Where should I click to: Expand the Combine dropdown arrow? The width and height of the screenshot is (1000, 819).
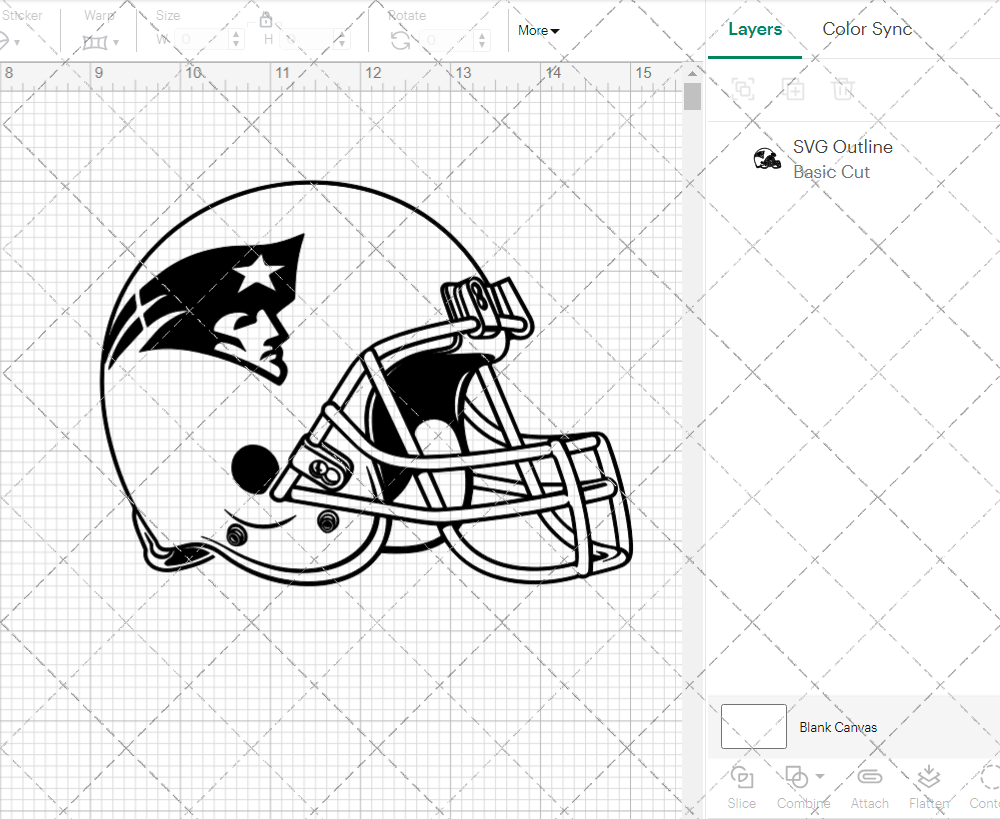[x=820, y=777]
